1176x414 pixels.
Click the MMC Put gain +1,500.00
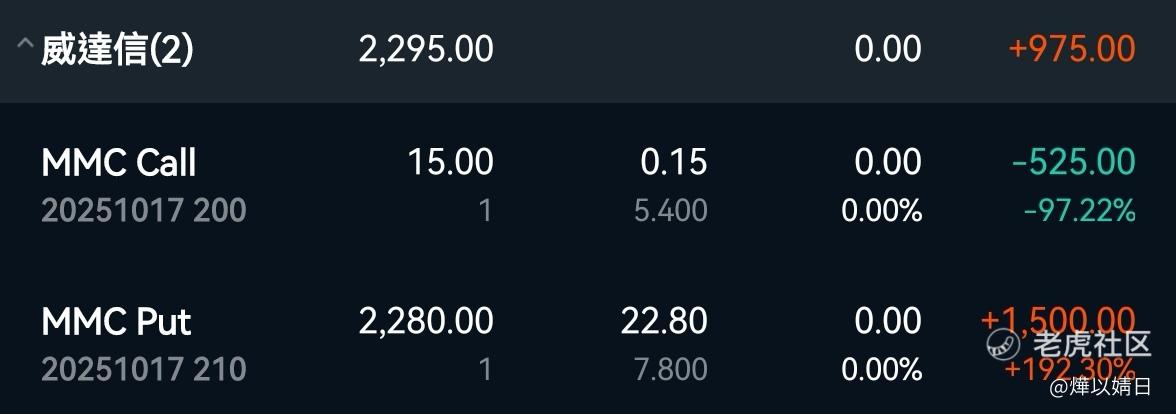[x=1058, y=319]
